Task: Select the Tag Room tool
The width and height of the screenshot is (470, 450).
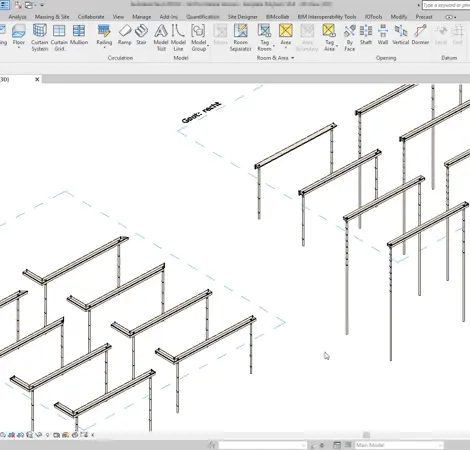Action: click(x=264, y=38)
